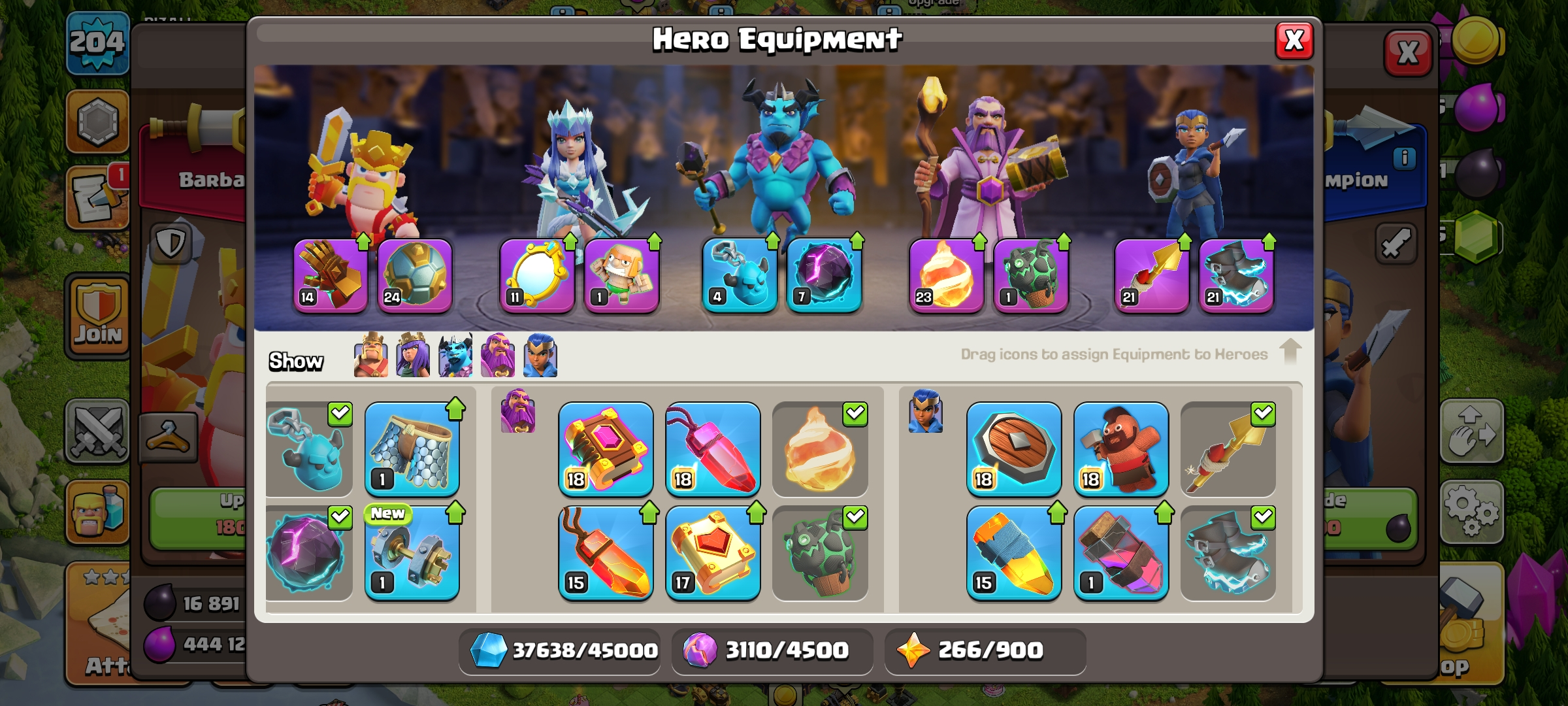Filter equipment by Archer Queen portrait
This screenshot has height=706, width=1568.
(413, 356)
